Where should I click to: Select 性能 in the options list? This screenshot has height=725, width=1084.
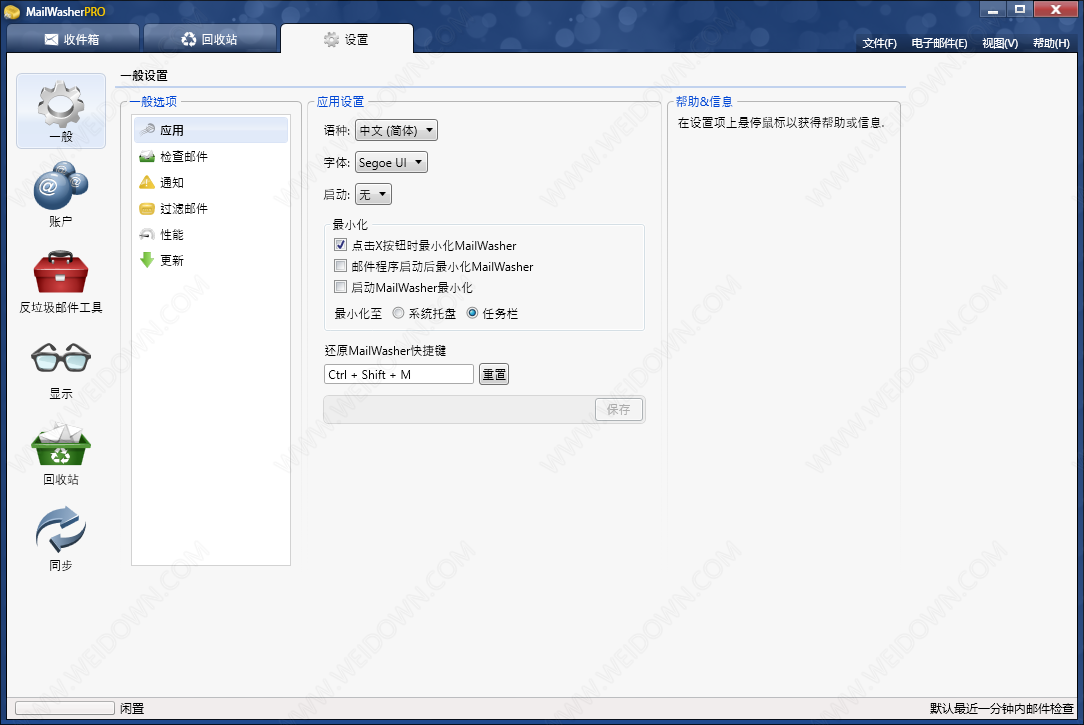[211, 234]
